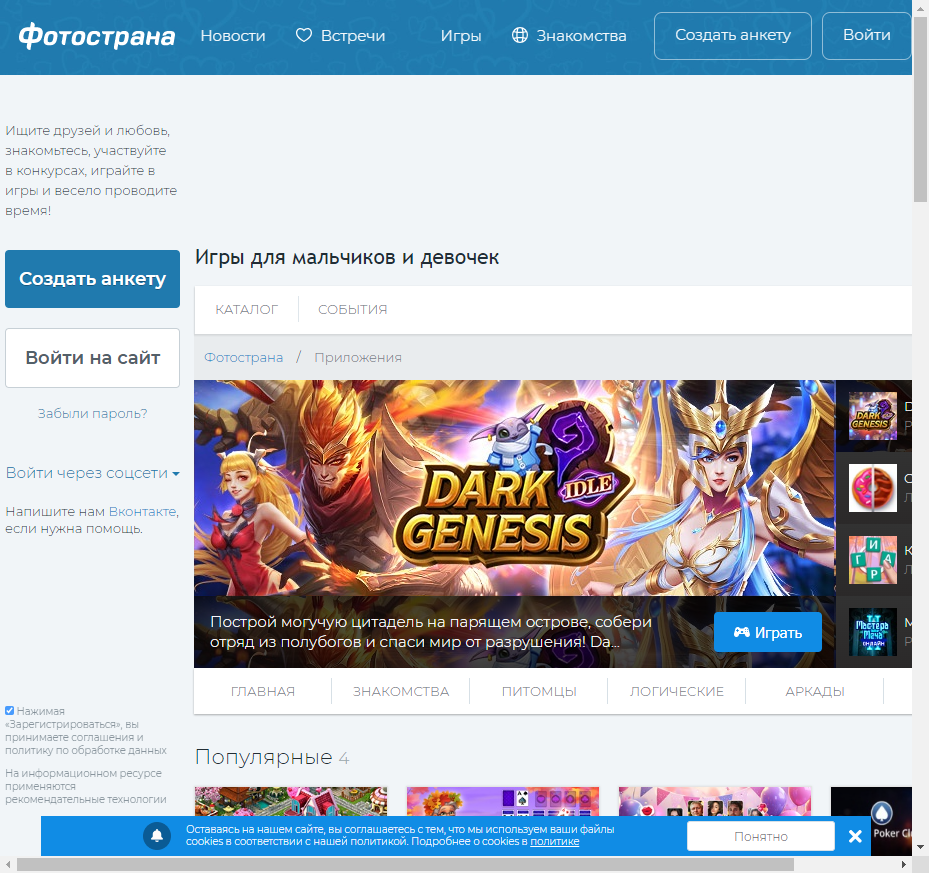Viewport: 929px width, 873px height.
Task: Click the Войти header button
Action: 867,36
